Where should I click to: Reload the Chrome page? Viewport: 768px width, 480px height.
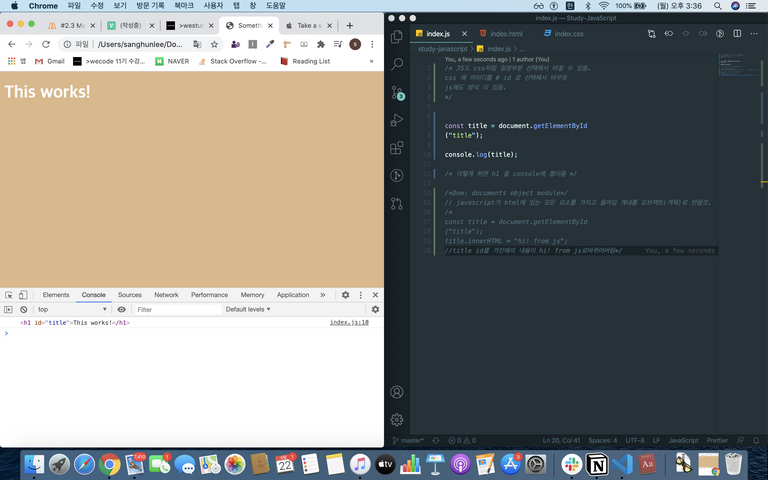46,44
